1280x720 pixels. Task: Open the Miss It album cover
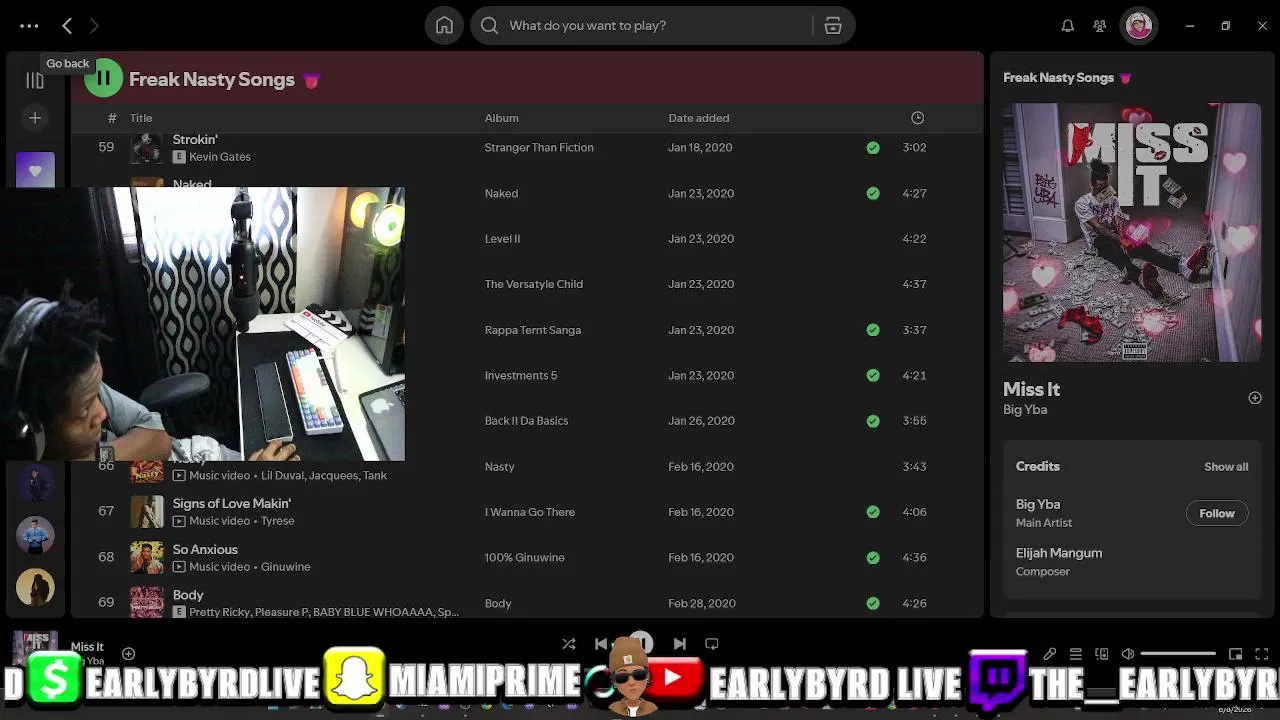point(1132,233)
